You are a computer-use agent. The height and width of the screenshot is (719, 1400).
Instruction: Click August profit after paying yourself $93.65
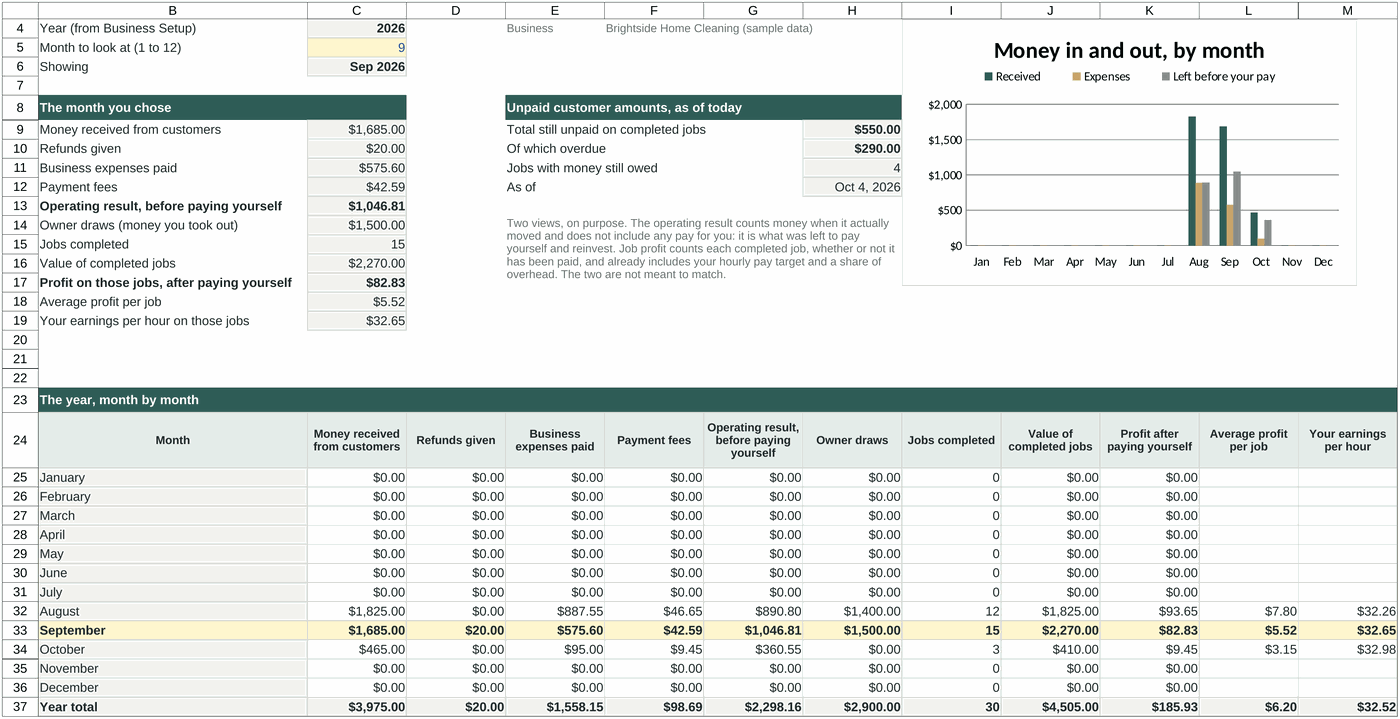pos(1149,611)
